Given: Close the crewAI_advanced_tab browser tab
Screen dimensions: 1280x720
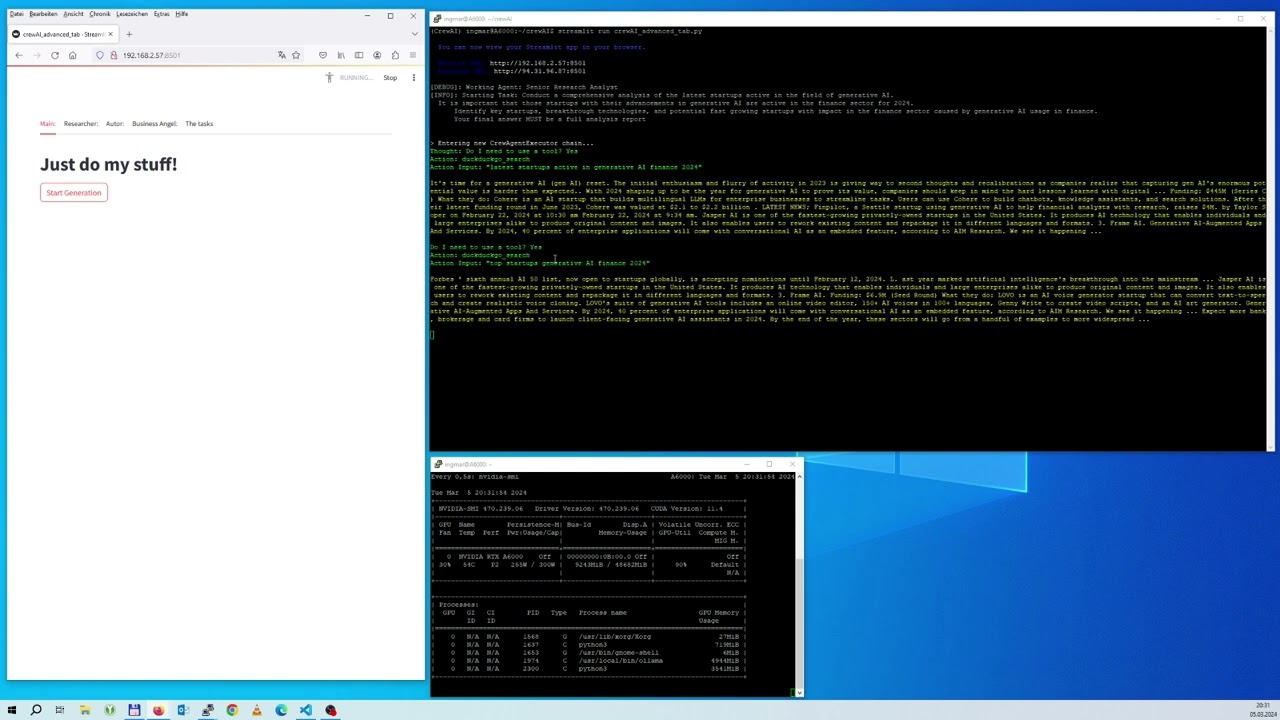Looking at the screenshot, I should coord(110,34).
